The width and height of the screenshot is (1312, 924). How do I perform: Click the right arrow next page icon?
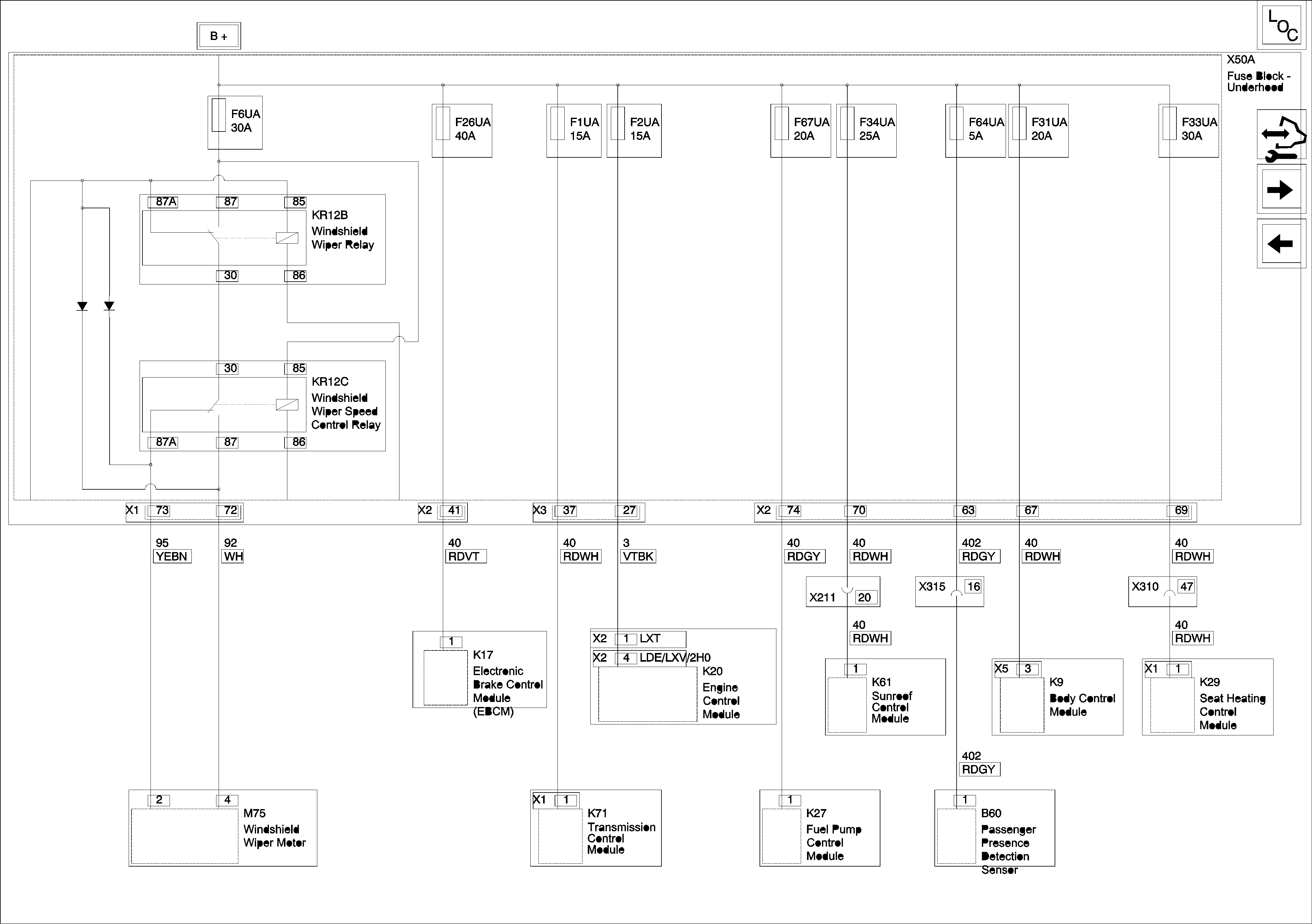(1282, 189)
